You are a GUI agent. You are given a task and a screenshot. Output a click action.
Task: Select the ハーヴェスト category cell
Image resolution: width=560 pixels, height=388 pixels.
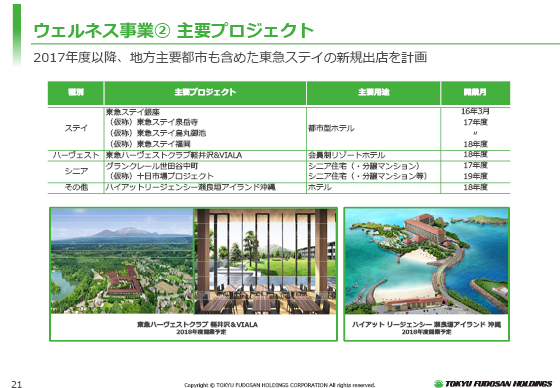[76, 155]
